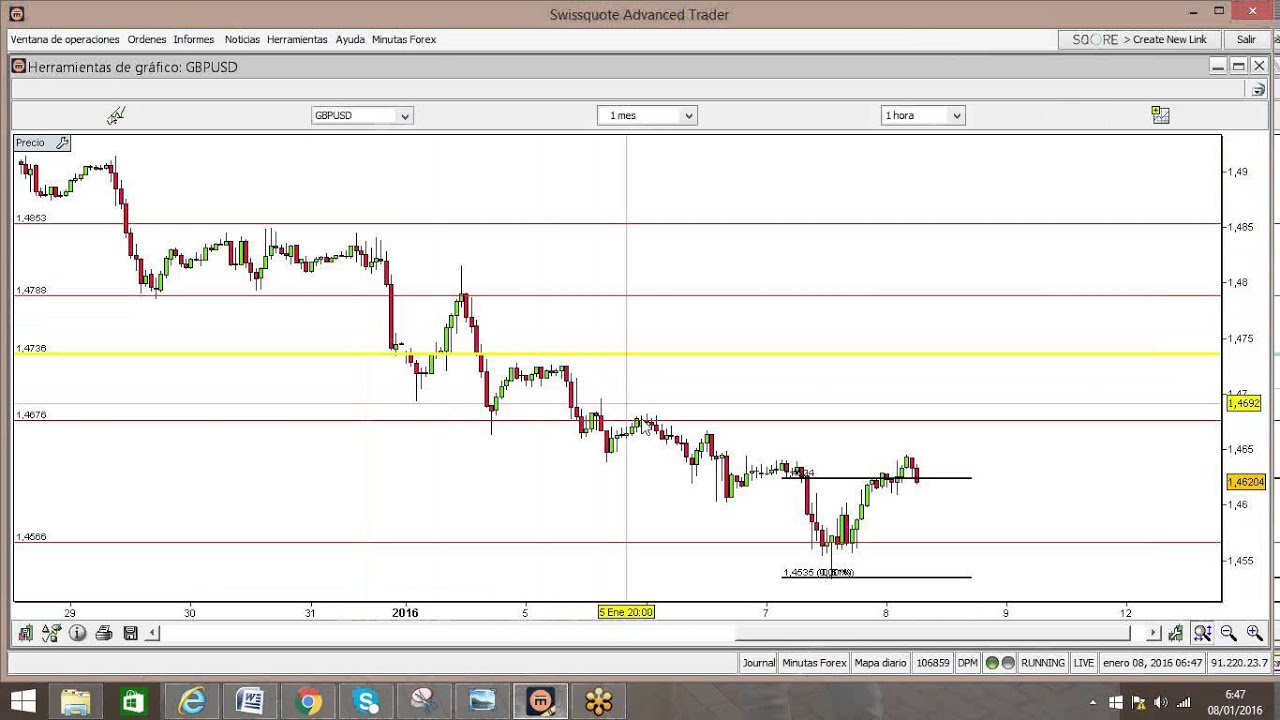Click the chart horizontal scrollbar thumb
Image resolution: width=1280 pixels, height=720 pixels.
(x=933, y=633)
